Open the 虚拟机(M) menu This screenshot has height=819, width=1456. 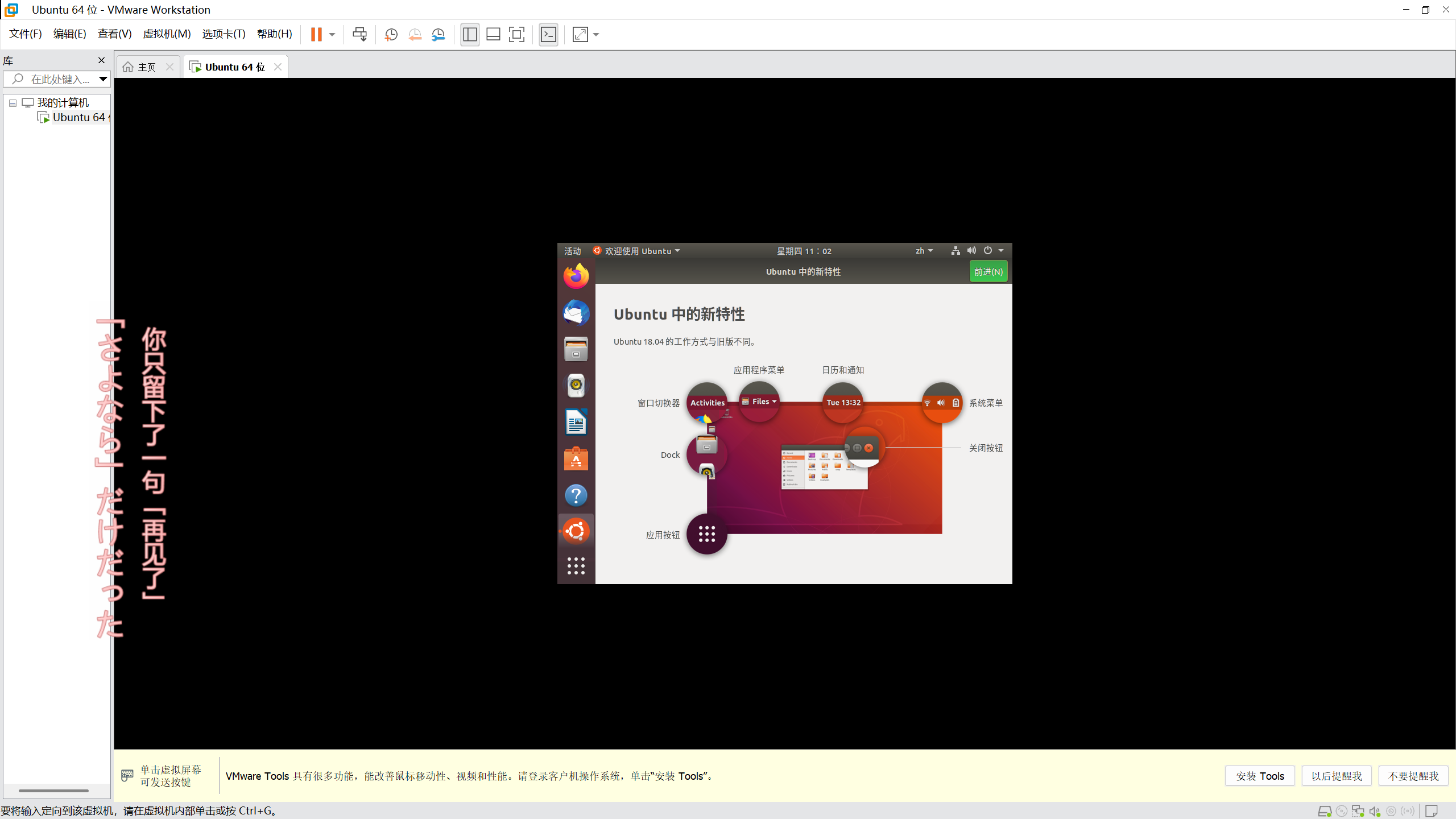pyautogui.click(x=167, y=34)
